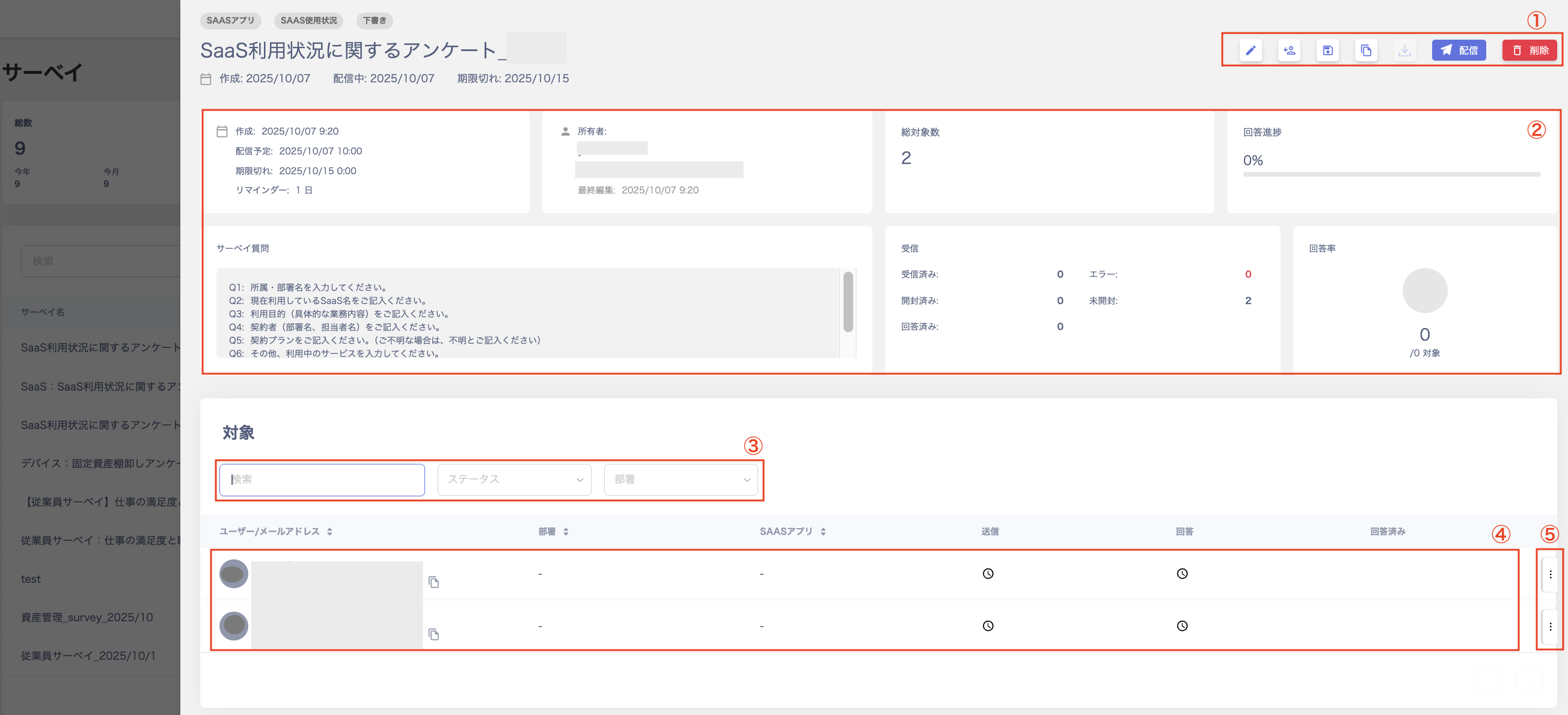Image resolution: width=1568 pixels, height=715 pixels.
Task: Click the pencil edit icon
Action: (1251, 50)
